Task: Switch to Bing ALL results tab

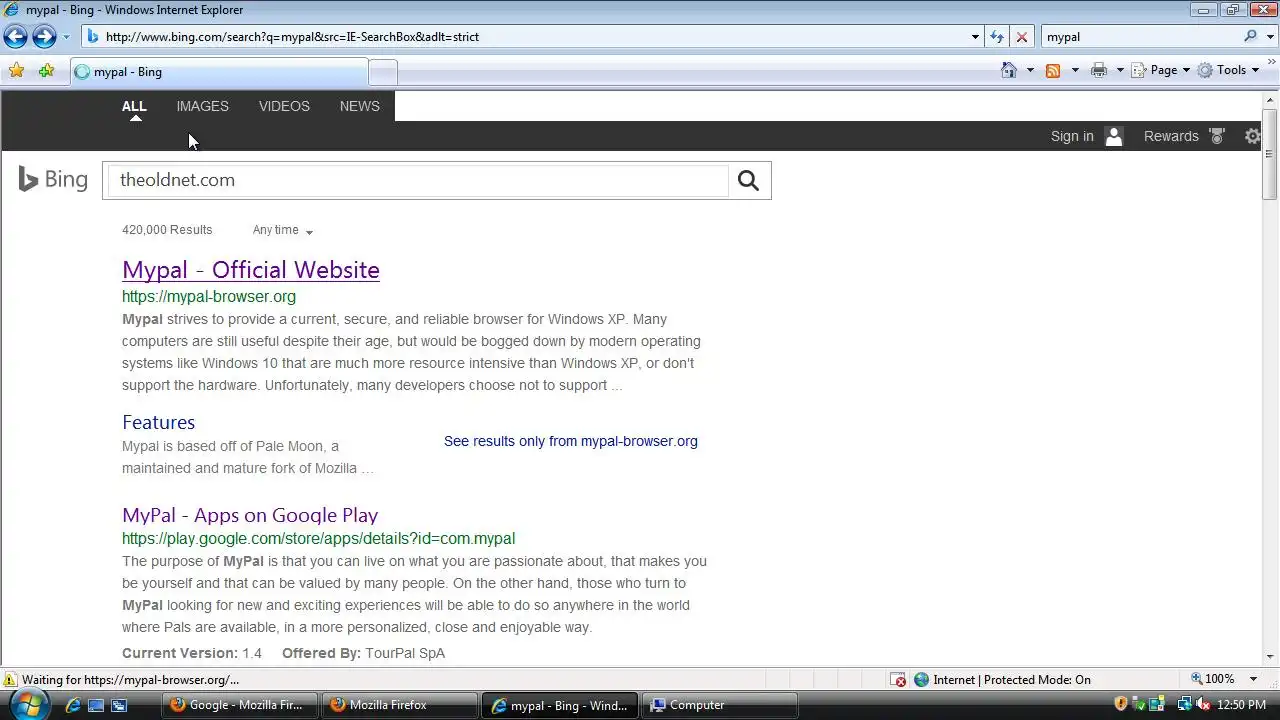Action: coord(134,106)
